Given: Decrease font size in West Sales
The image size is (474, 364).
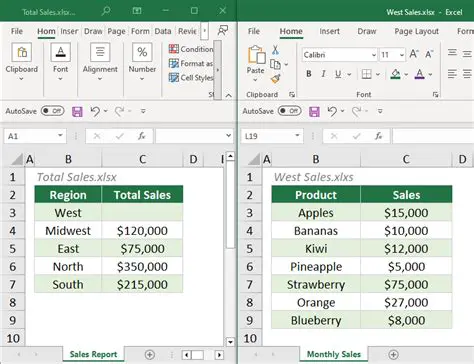Looking at the screenshot, I should [x=429, y=54].
